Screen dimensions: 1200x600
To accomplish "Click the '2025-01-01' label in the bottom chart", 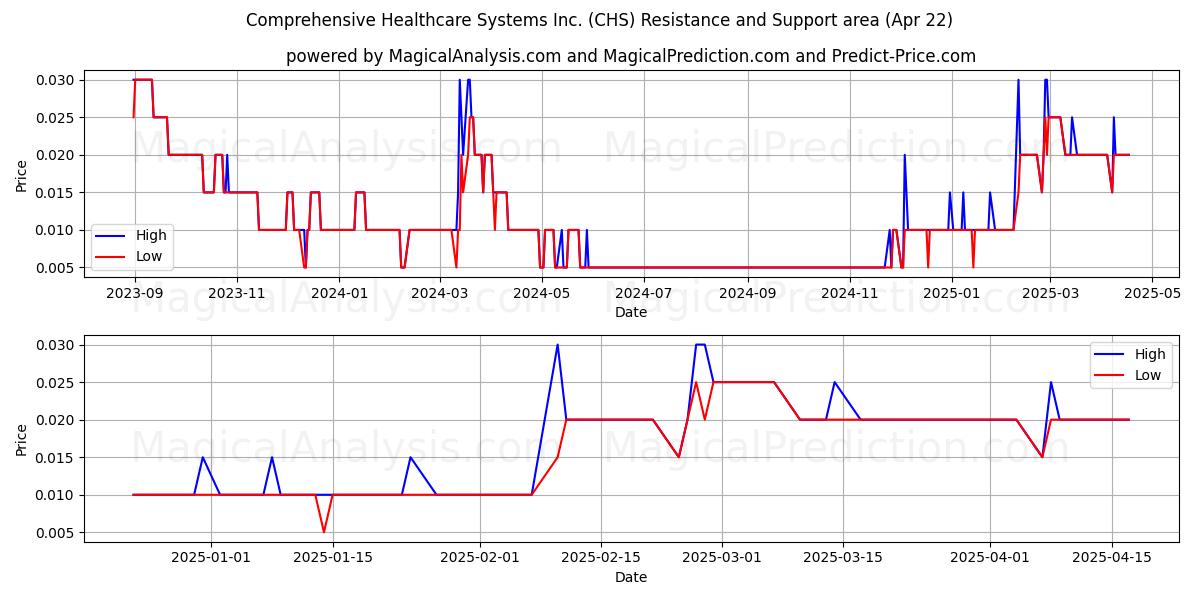I will pos(211,558).
